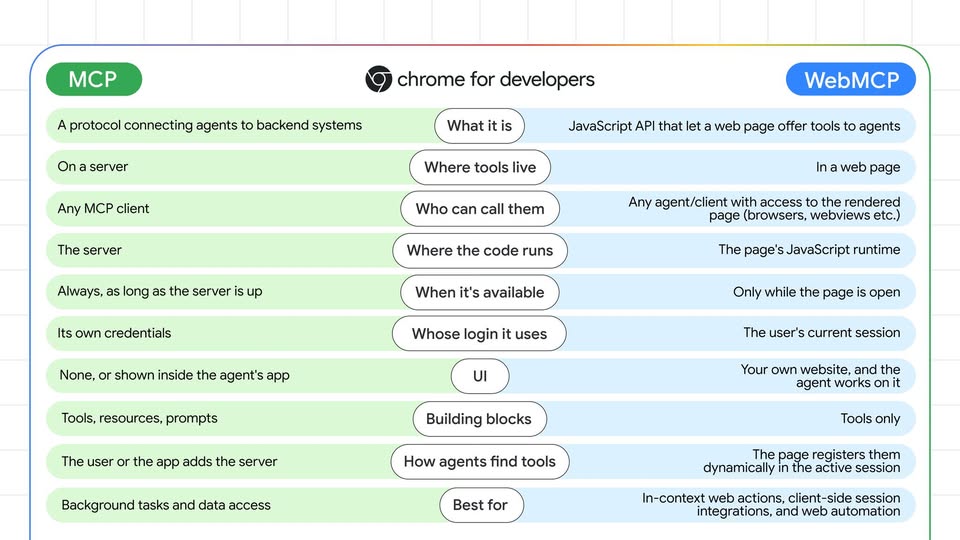Click the 'Its own credentials' text
Viewport: 960px width, 540px height.
pos(114,333)
